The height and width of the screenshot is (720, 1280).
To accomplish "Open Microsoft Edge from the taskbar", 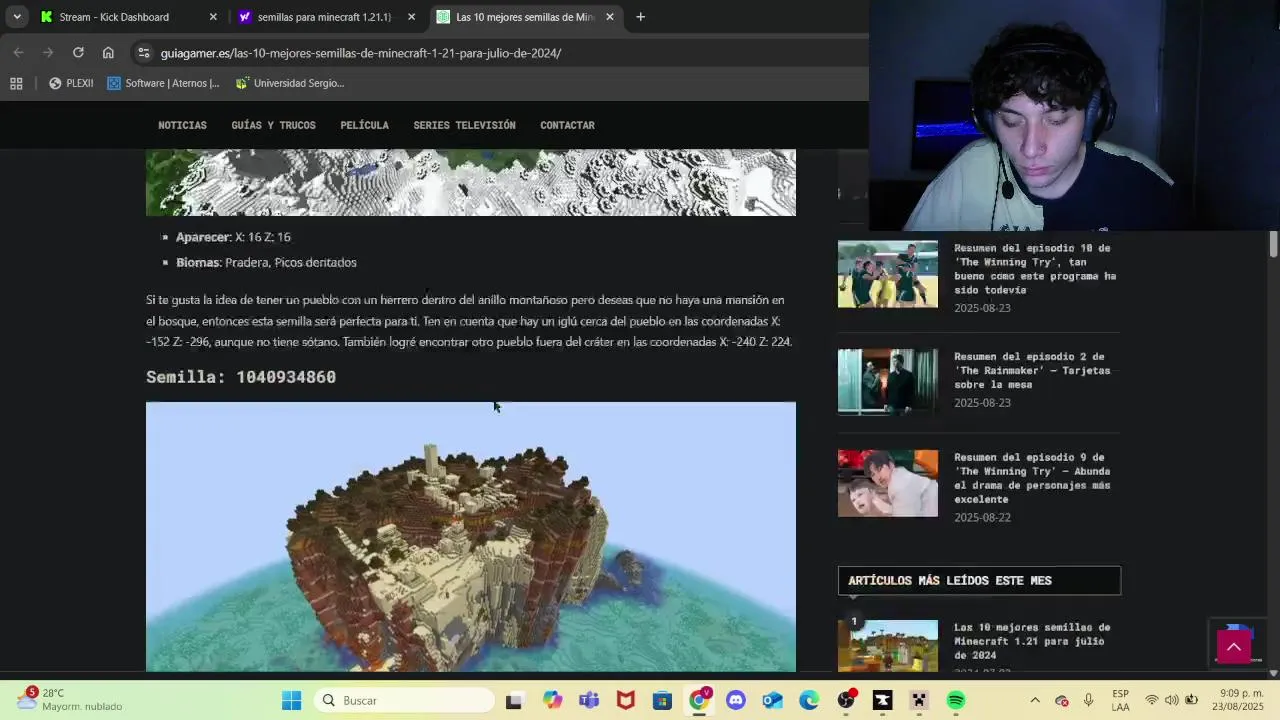I will pyautogui.click(x=809, y=701).
